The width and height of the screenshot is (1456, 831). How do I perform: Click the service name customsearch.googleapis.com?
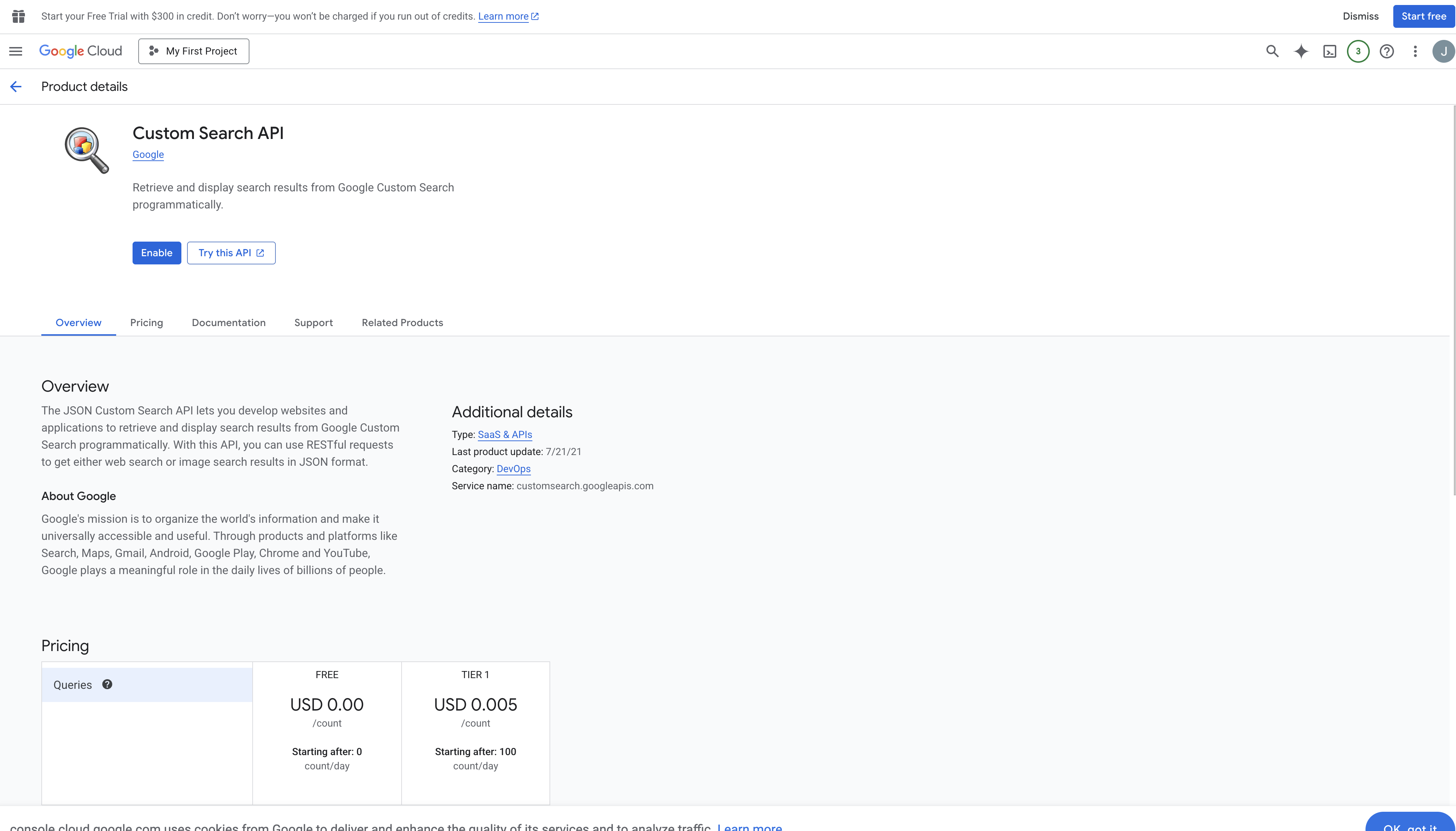(x=585, y=486)
